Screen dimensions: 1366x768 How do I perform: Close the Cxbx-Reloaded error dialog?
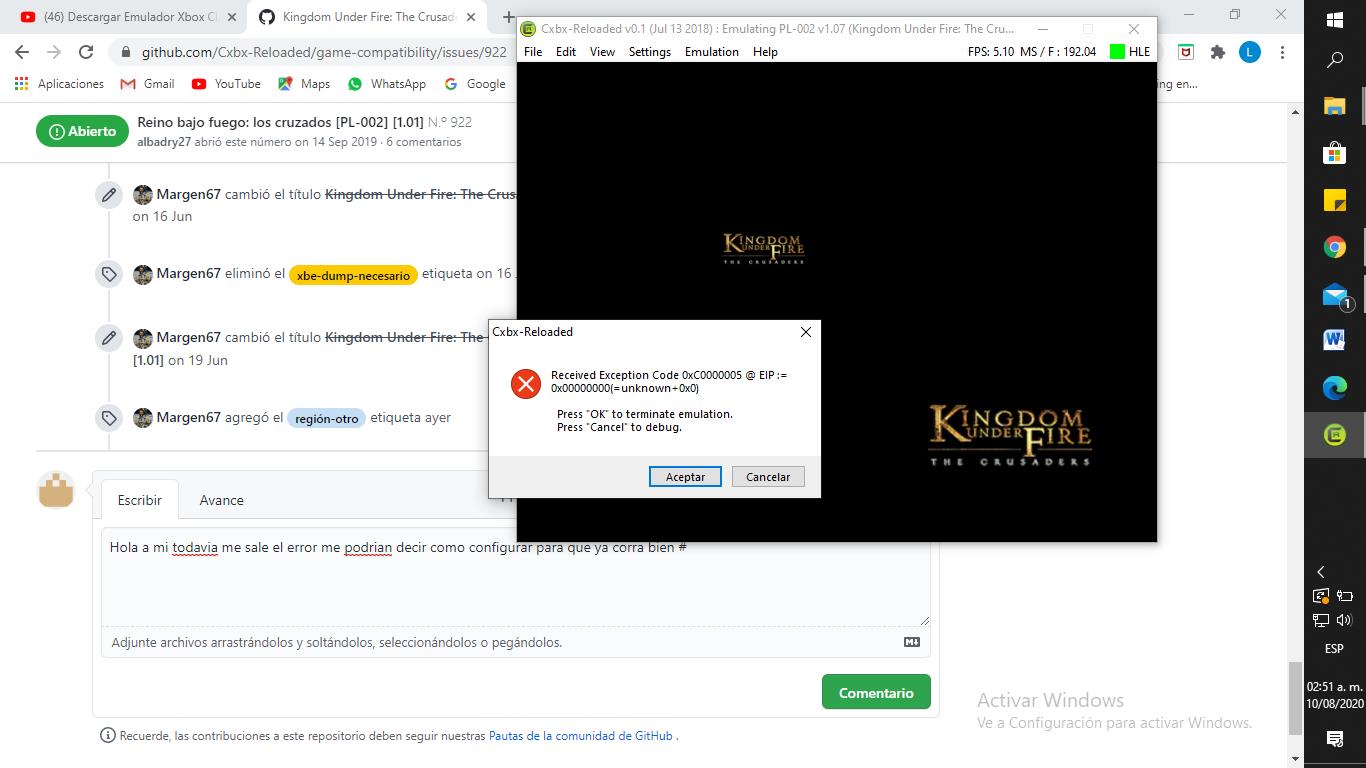pyautogui.click(x=805, y=332)
